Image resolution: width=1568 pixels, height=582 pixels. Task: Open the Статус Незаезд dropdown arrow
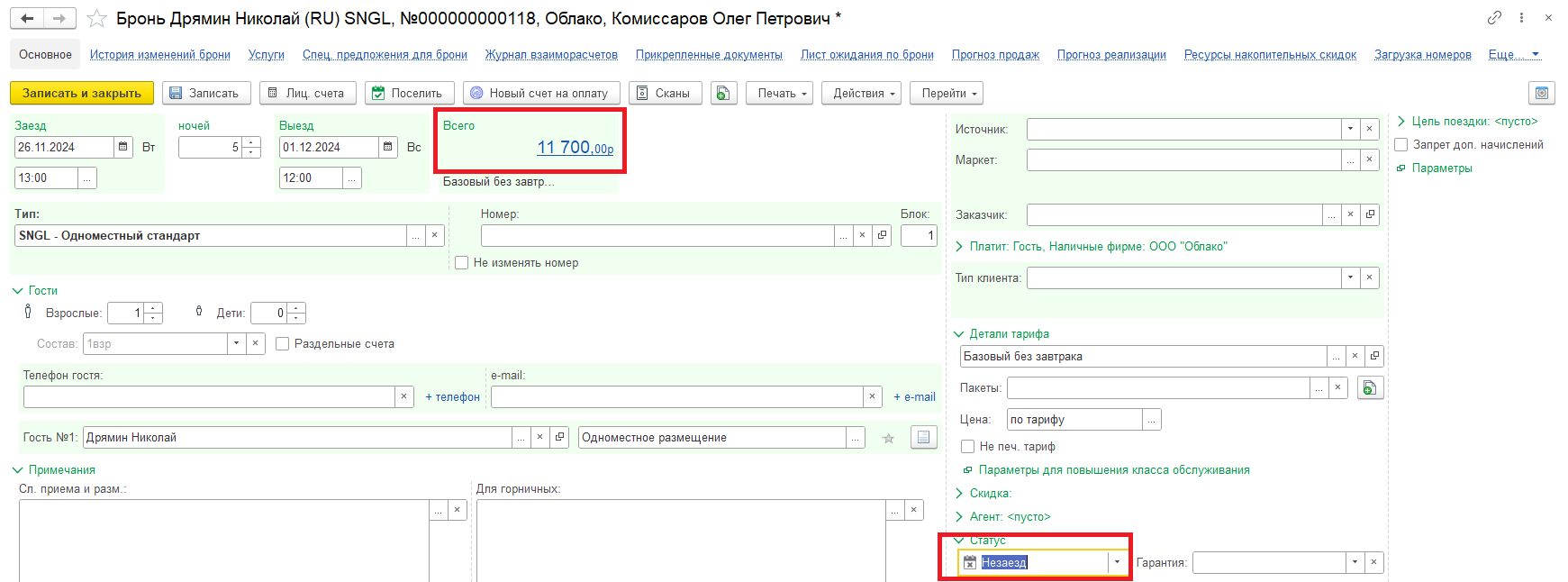point(1117,562)
